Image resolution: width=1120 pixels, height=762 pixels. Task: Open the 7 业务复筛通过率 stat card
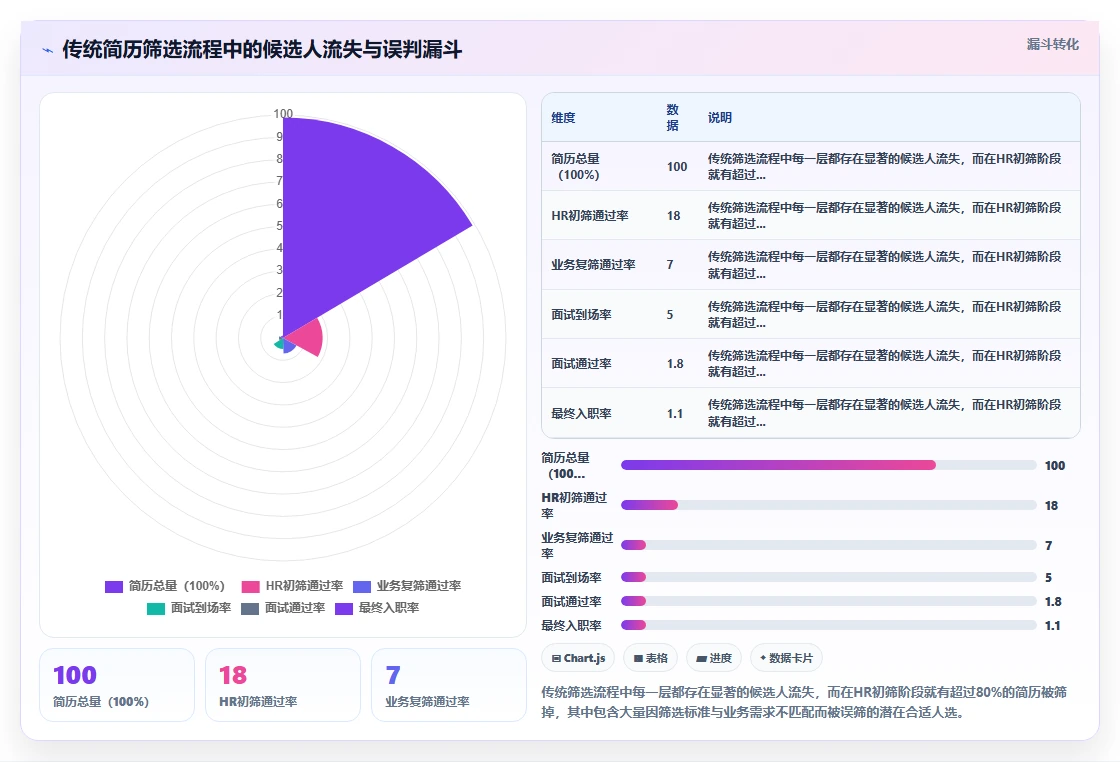[x=449, y=685]
